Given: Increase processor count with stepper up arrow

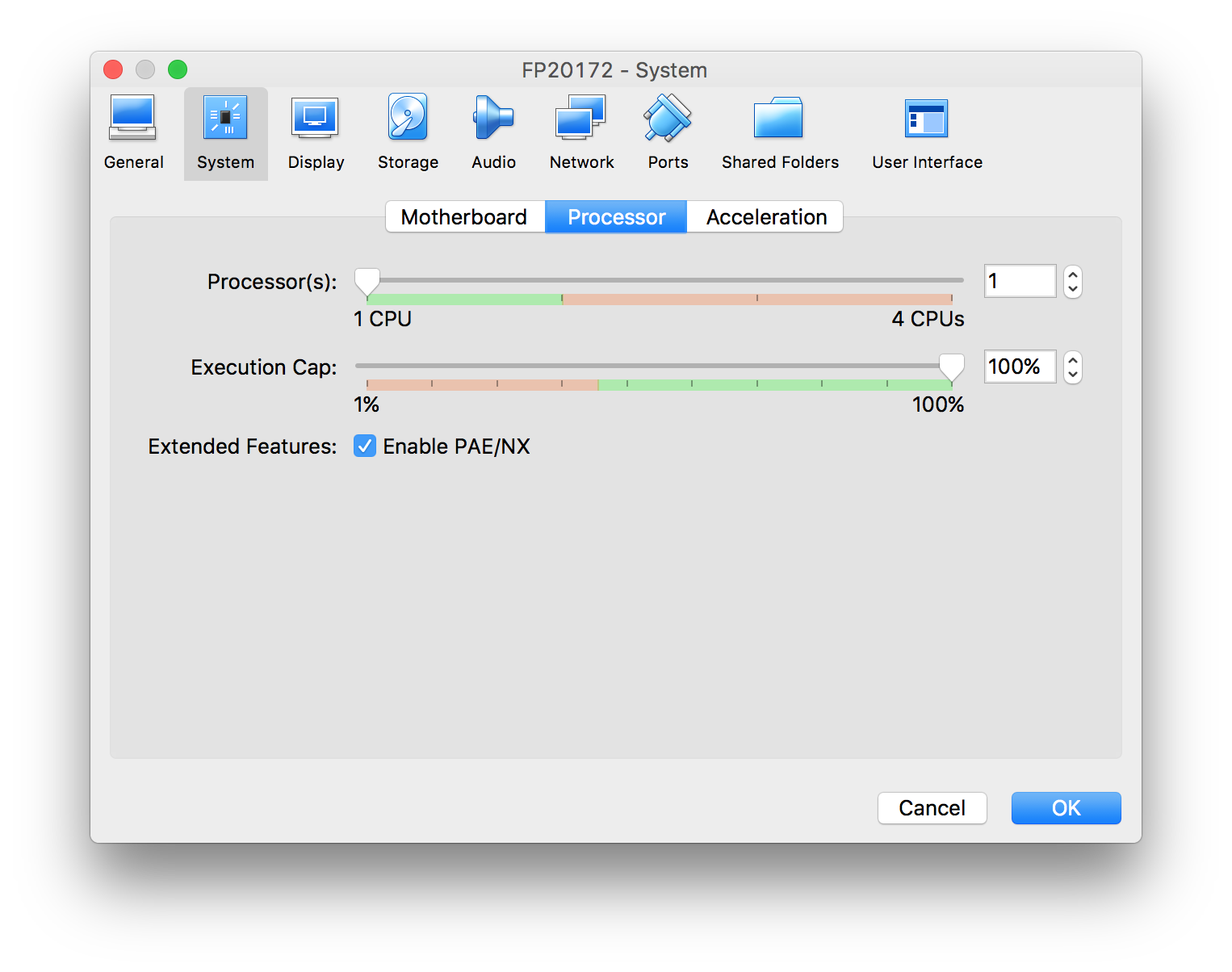Looking at the screenshot, I should point(1073,275).
